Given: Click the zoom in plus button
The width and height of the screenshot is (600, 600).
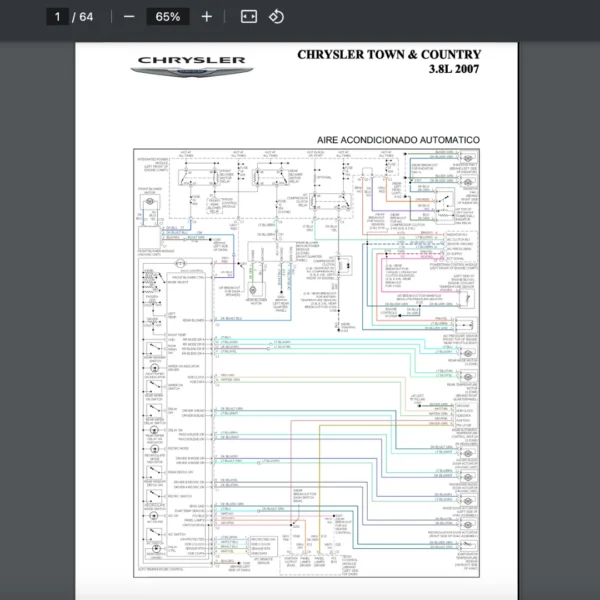Looking at the screenshot, I should pos(206,17).
